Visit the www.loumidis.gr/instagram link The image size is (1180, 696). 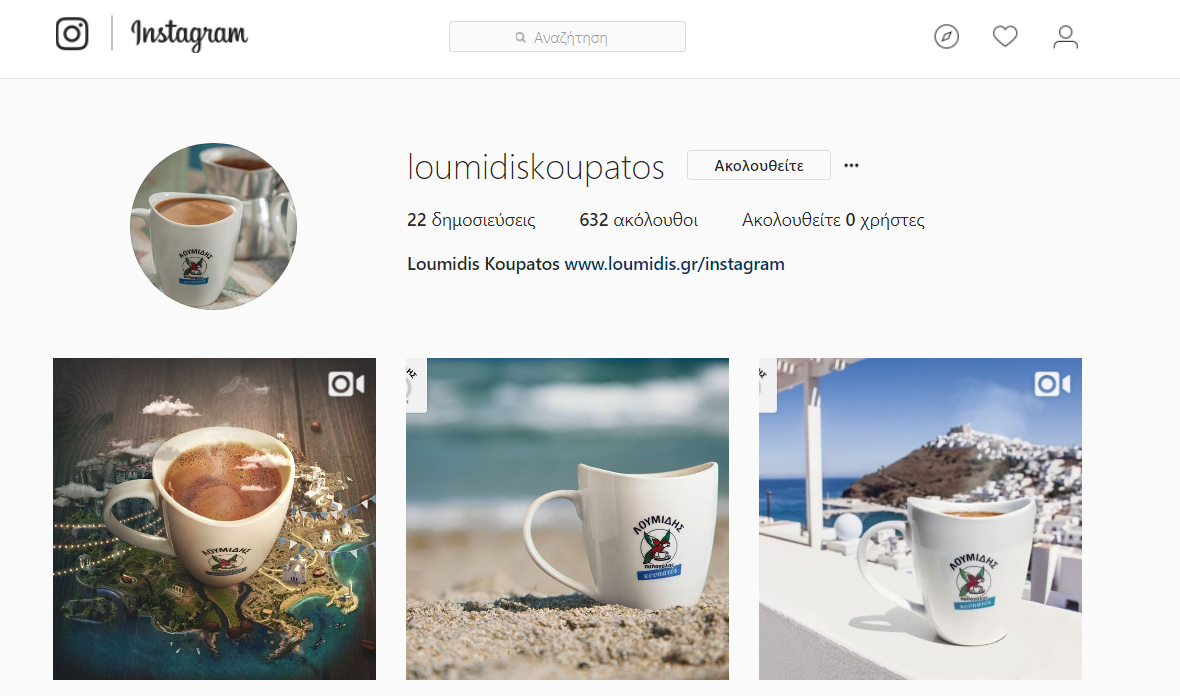point(674,264)
